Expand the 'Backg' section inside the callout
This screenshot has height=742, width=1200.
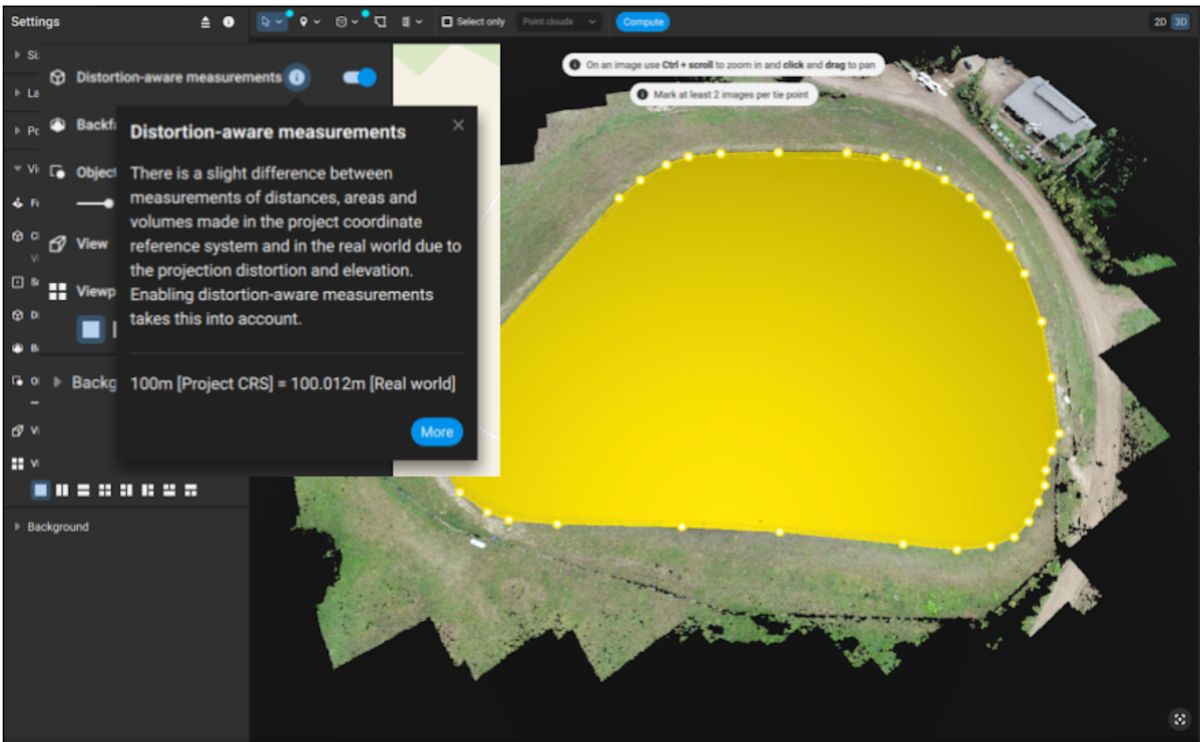pos(57,382)
